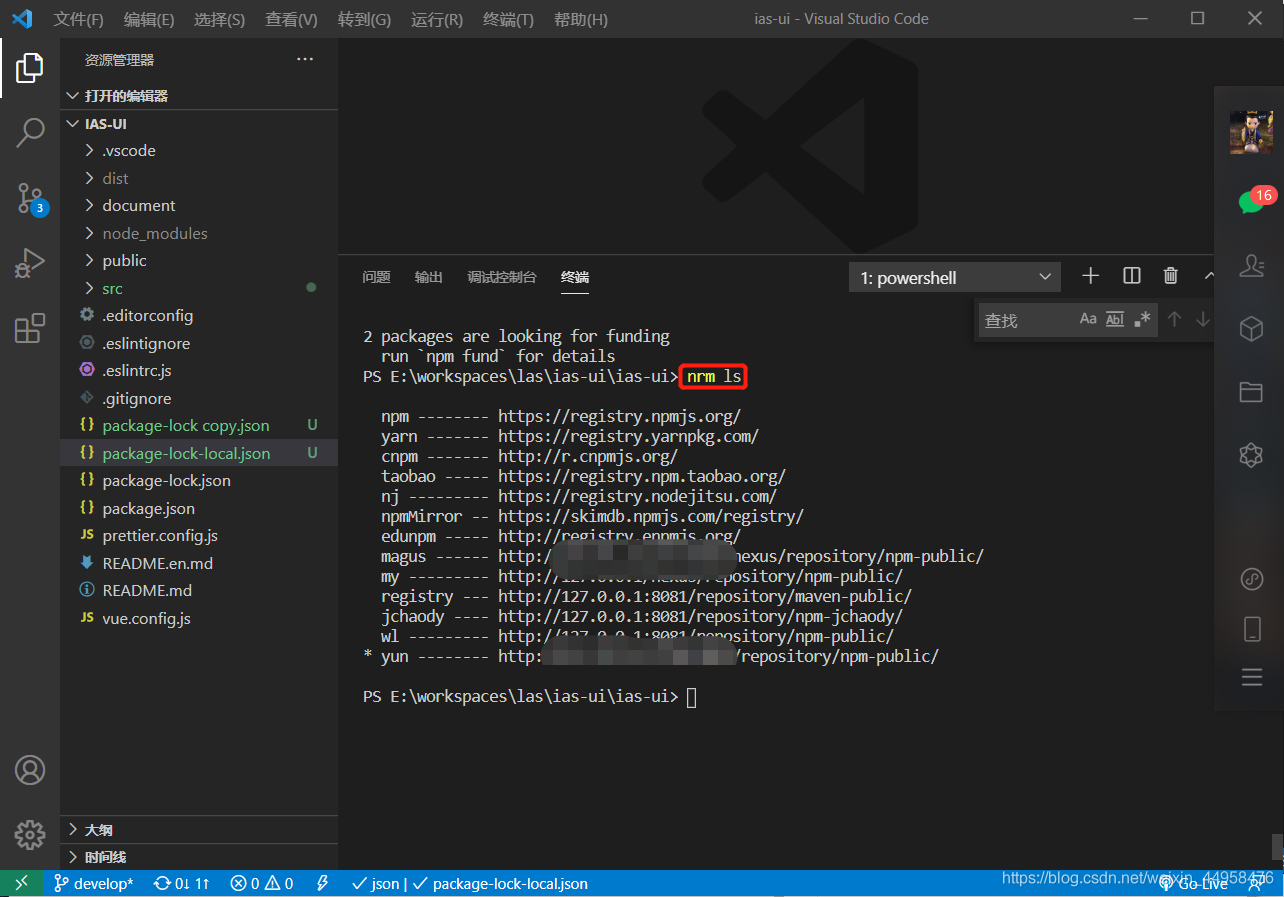Switch to the Output panel tab
This screenshot has height=897, width=1284.
[429, 277]
